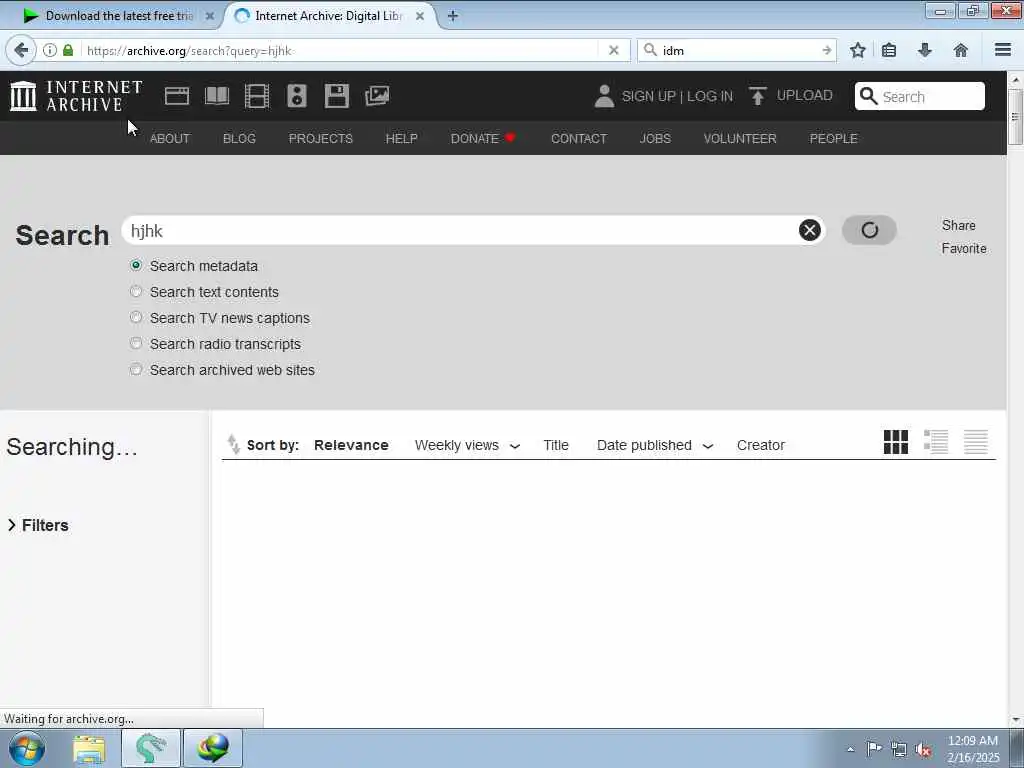Screen dimensions: 1024x768
Task: Open the Software floppy disk icon
Action: pos(336,96)
